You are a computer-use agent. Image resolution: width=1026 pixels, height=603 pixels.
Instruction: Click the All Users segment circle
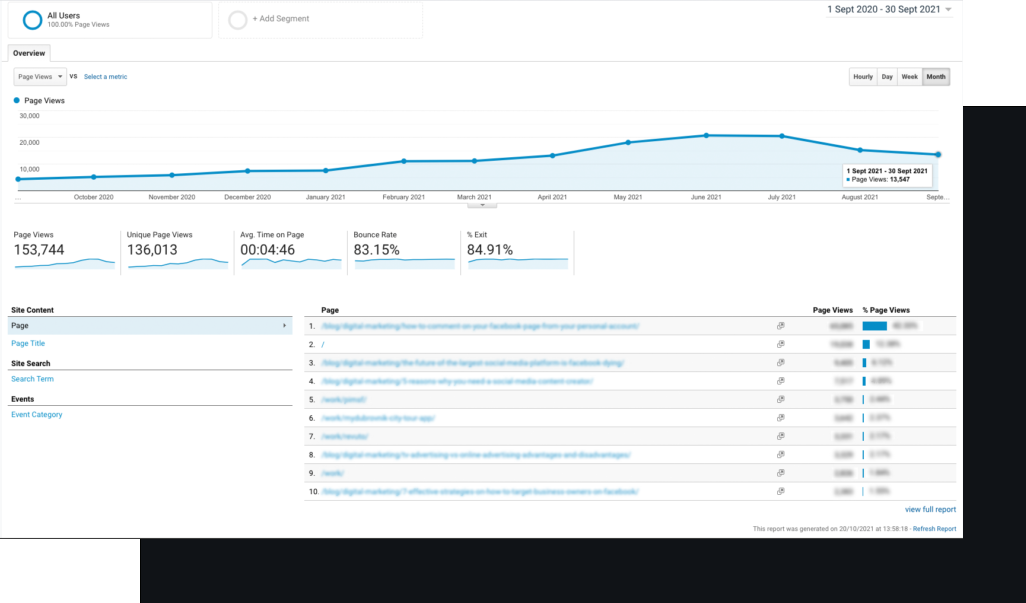[x=32, y=20]
